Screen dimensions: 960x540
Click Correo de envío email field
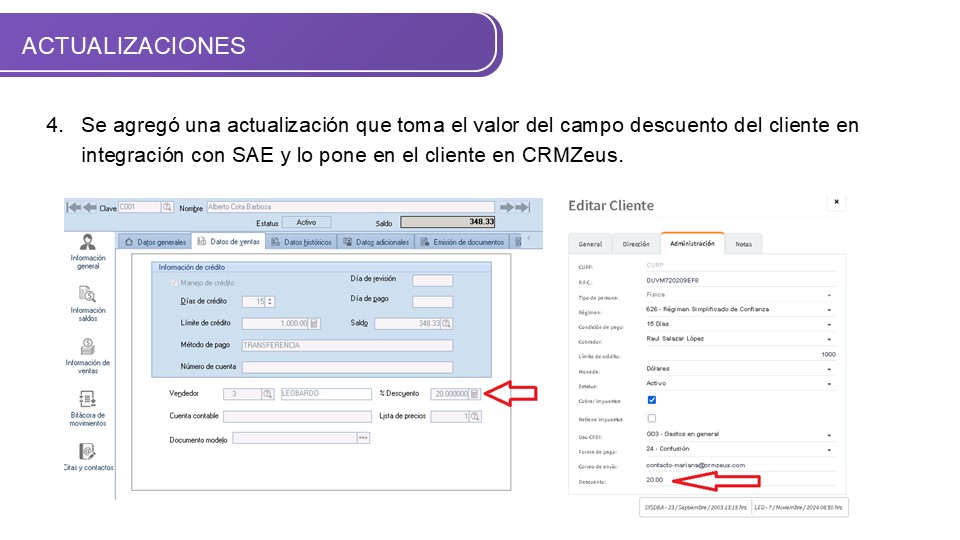[x=740, y=465]
